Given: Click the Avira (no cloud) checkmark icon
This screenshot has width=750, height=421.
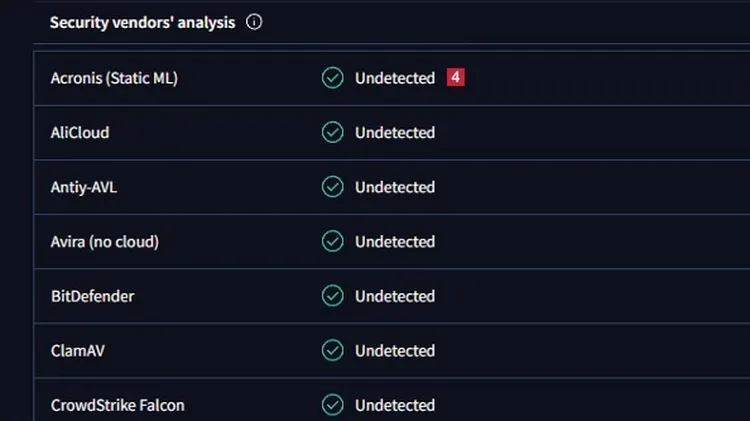Looking at the screenshot, I should (x=332, y=241).
